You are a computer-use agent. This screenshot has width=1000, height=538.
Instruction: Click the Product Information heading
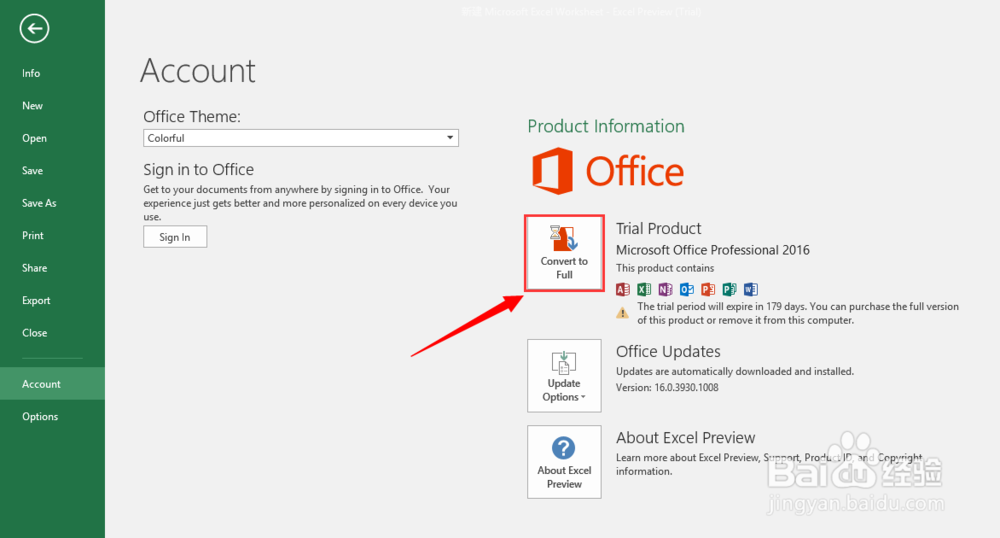point(606,126)
